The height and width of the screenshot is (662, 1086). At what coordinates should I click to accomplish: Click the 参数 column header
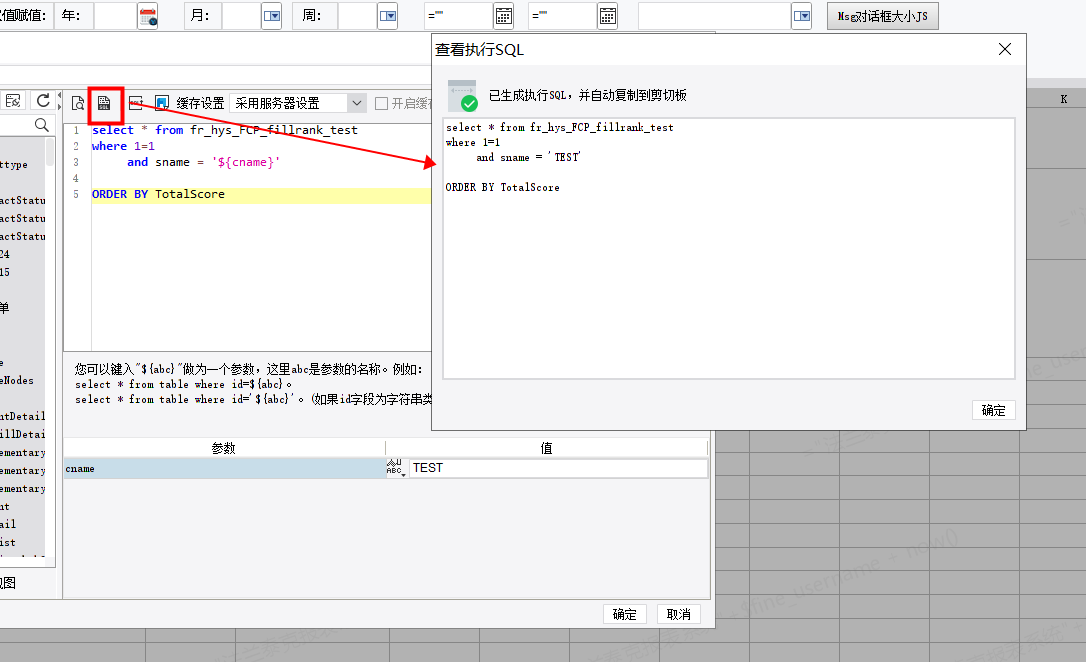[x=224, y=448]
